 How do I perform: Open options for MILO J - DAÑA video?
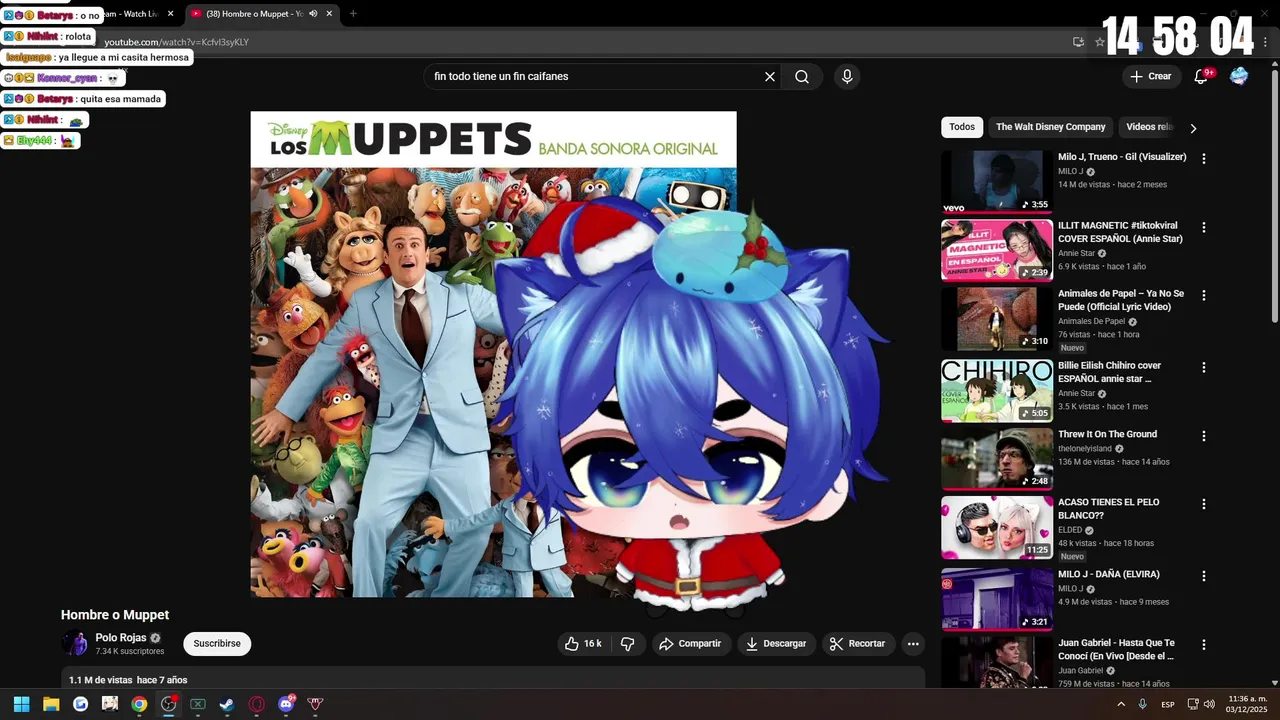(x=1204, y=576)
